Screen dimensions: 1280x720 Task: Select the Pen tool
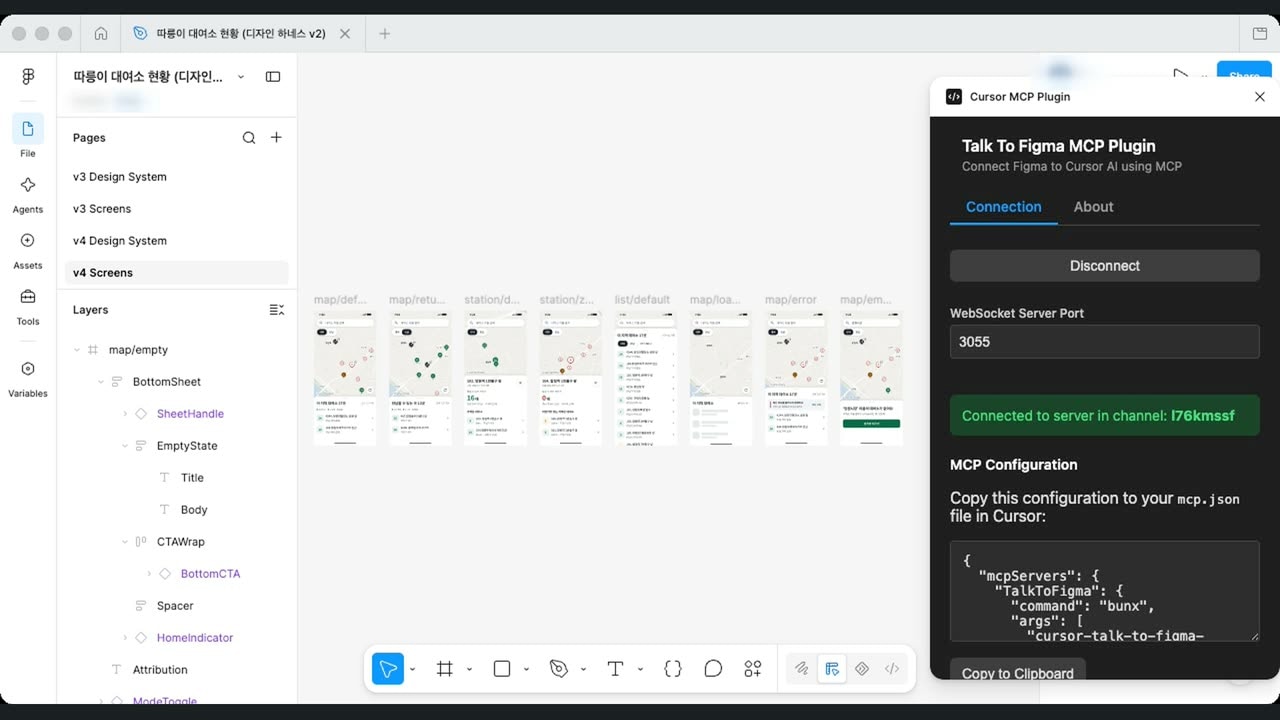pos(559,669)
